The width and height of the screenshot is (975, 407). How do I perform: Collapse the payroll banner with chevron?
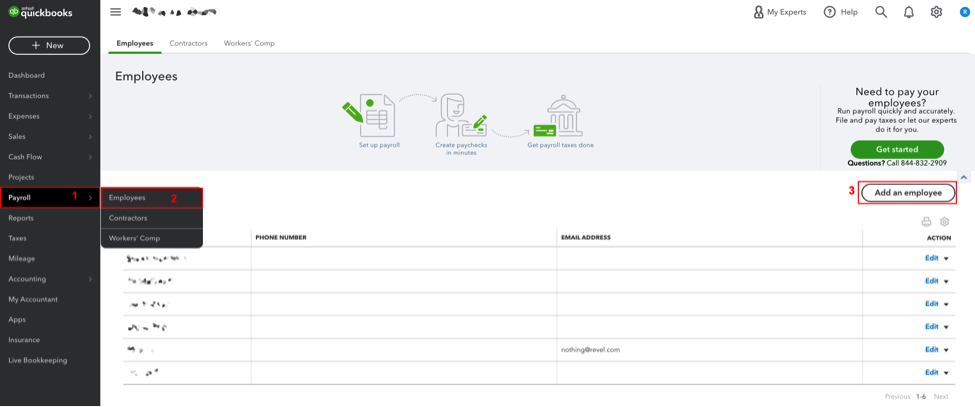964,176
